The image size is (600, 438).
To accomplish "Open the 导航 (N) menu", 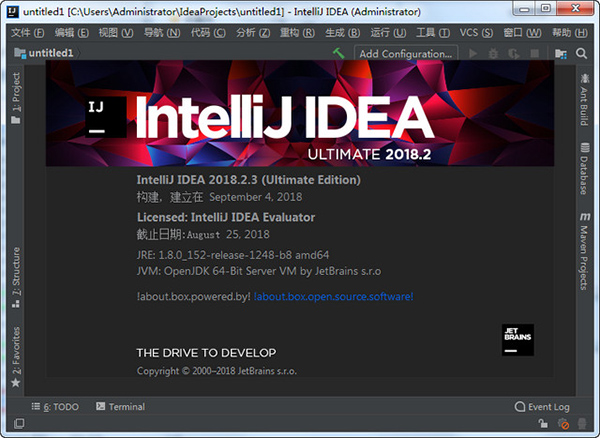I will 162,33.
